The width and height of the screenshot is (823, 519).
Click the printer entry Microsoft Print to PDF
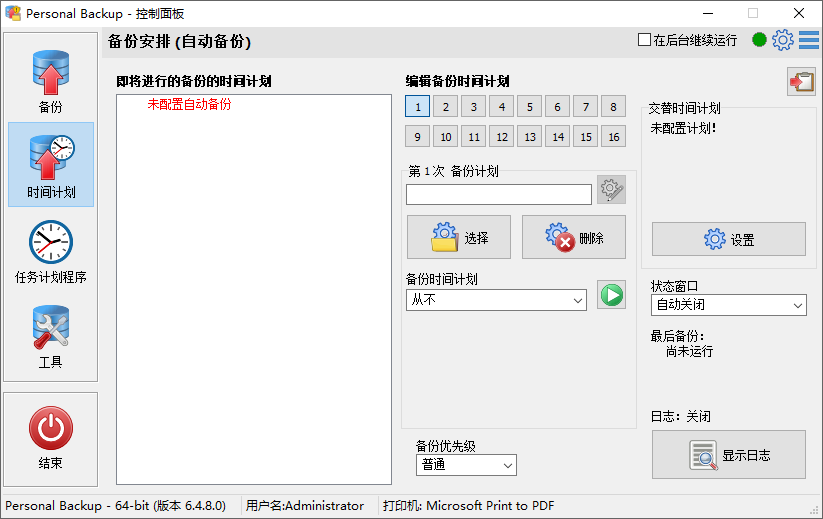[468, 506]
